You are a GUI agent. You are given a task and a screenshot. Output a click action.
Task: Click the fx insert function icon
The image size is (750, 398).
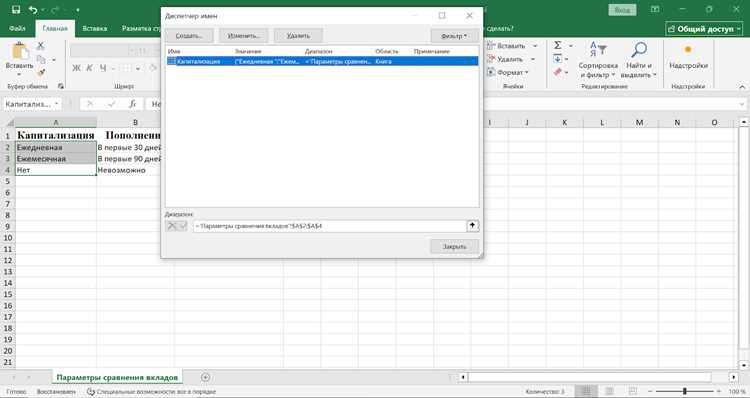(133, 104)
